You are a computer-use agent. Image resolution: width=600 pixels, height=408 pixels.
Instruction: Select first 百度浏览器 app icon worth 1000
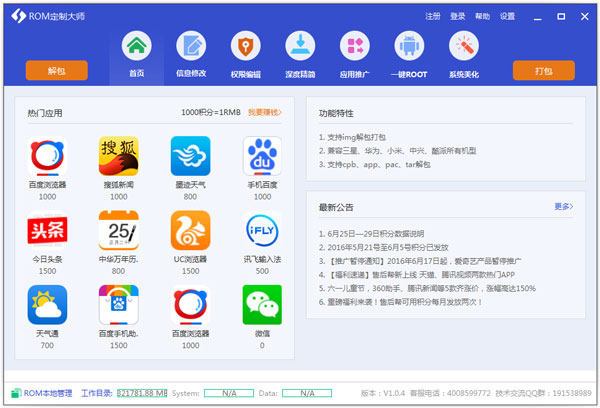coord(47,156)
